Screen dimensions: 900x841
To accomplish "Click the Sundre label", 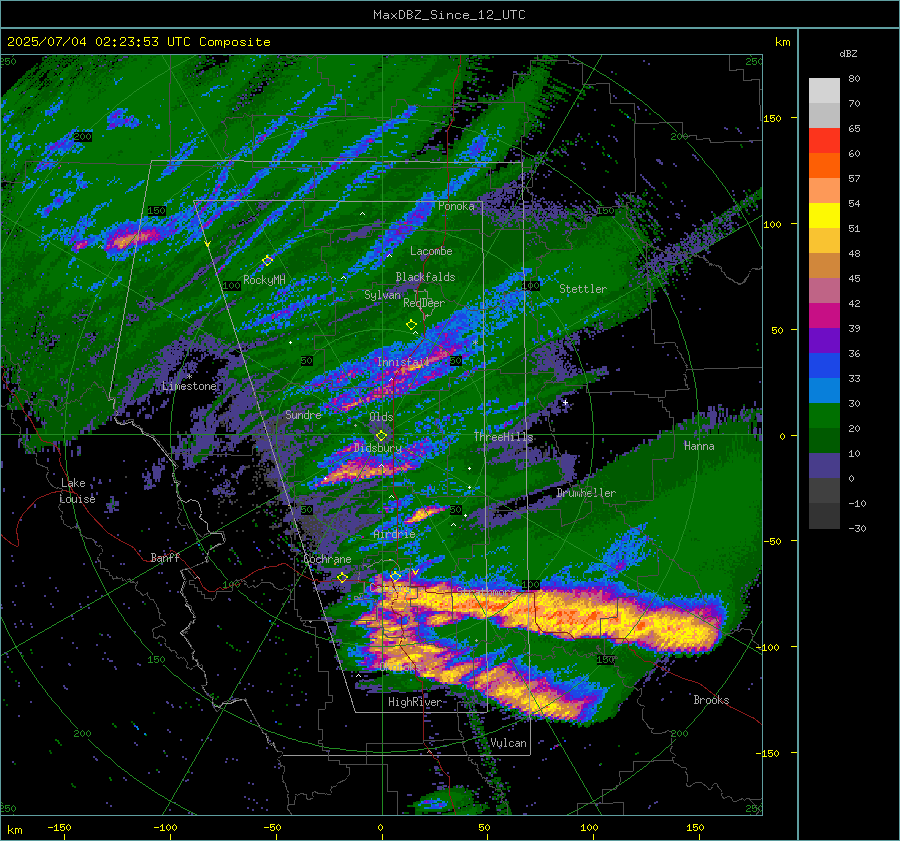I will click(303, 415).
